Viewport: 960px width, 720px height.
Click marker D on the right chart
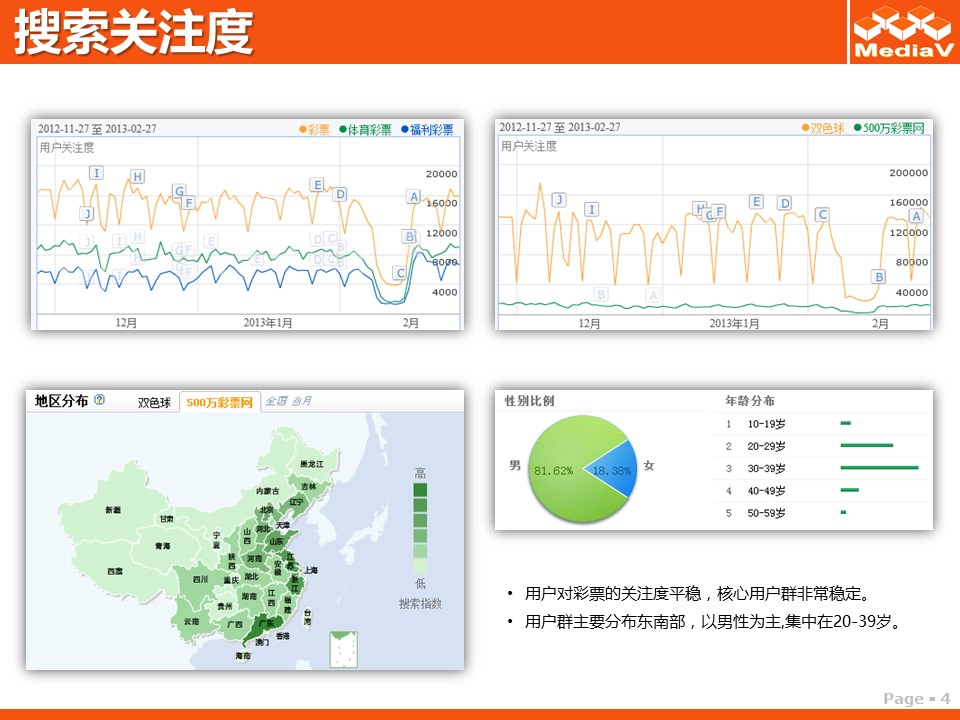click(x=785, y=204)
